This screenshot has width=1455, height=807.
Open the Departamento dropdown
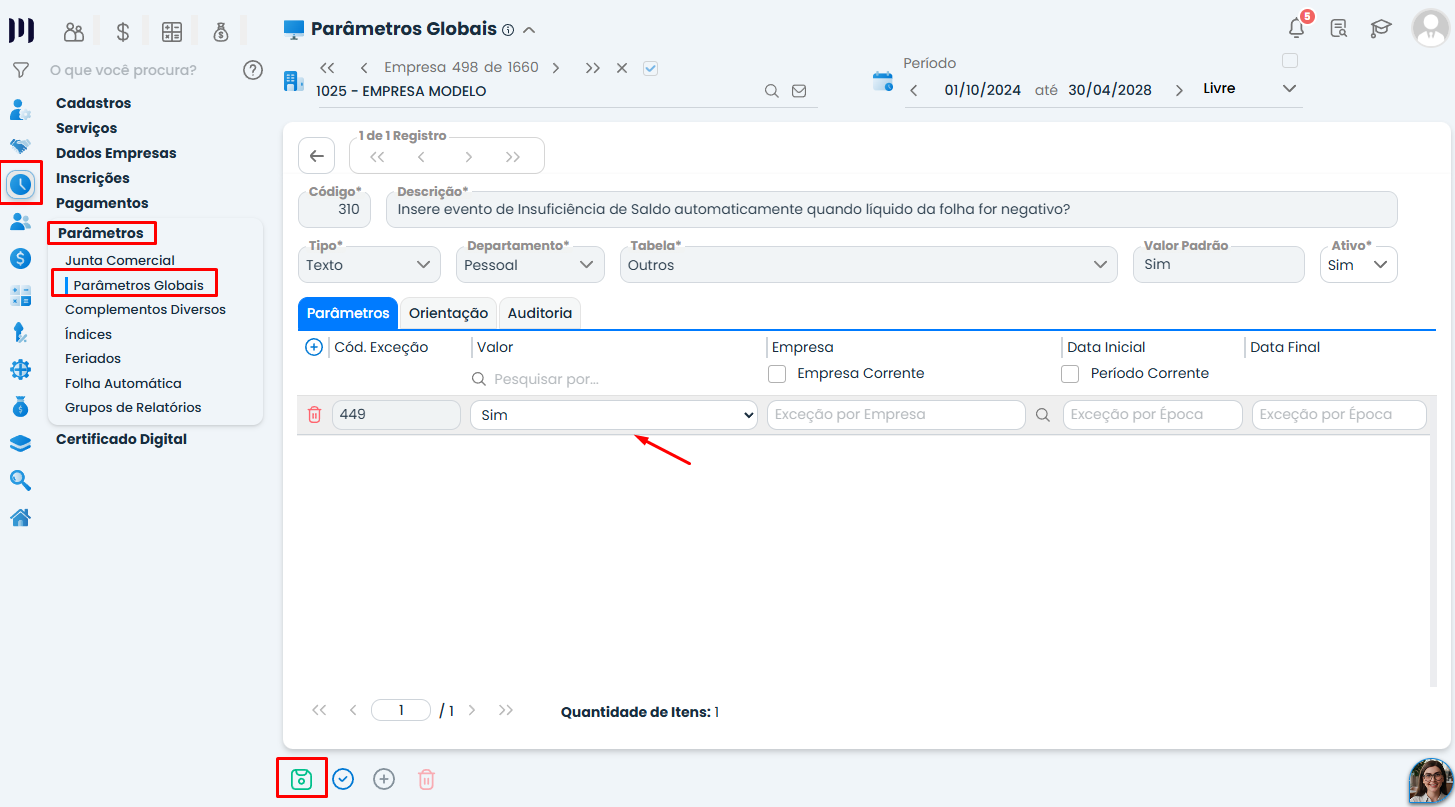[530, 265]
